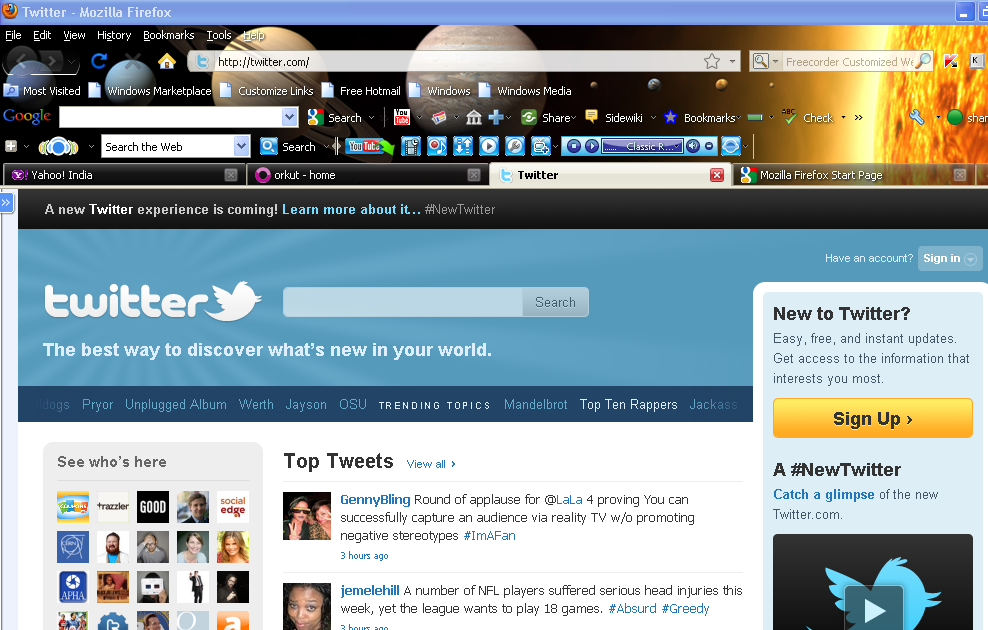
Task: Open the radio station Classic R... dropdown
Action: 677,146
